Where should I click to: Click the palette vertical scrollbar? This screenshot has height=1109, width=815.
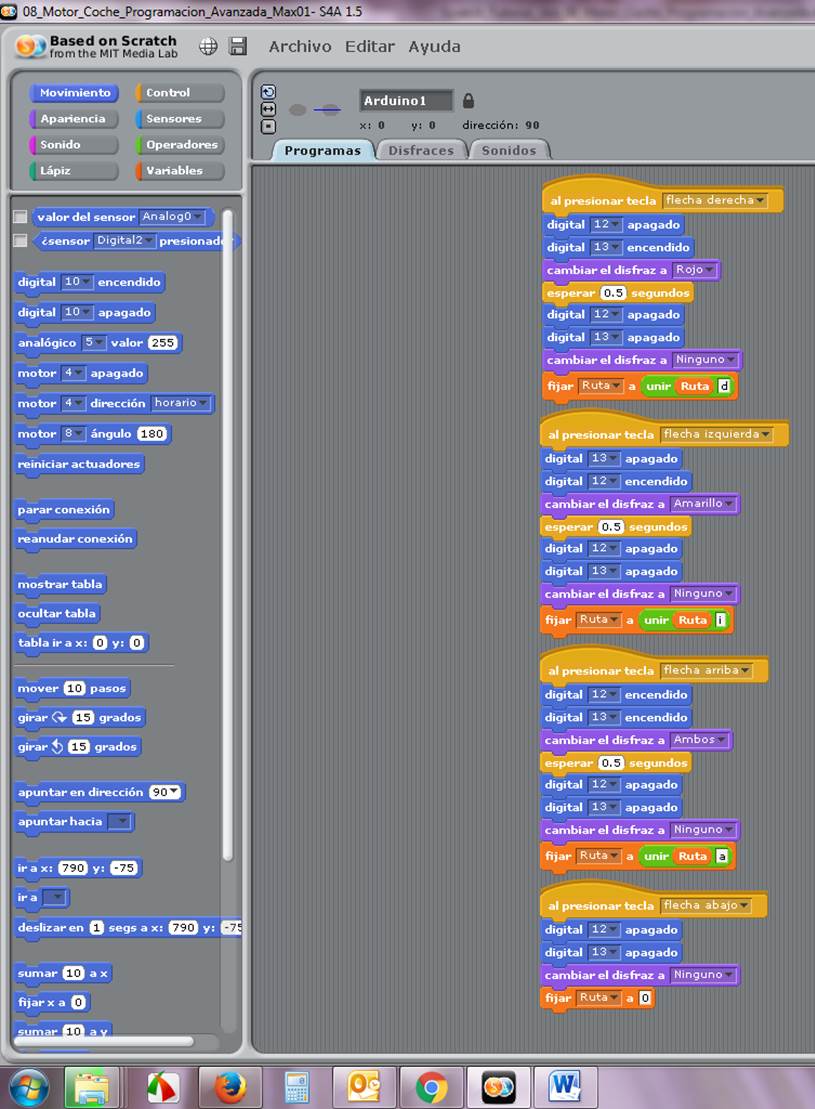(x=227, y=534)
